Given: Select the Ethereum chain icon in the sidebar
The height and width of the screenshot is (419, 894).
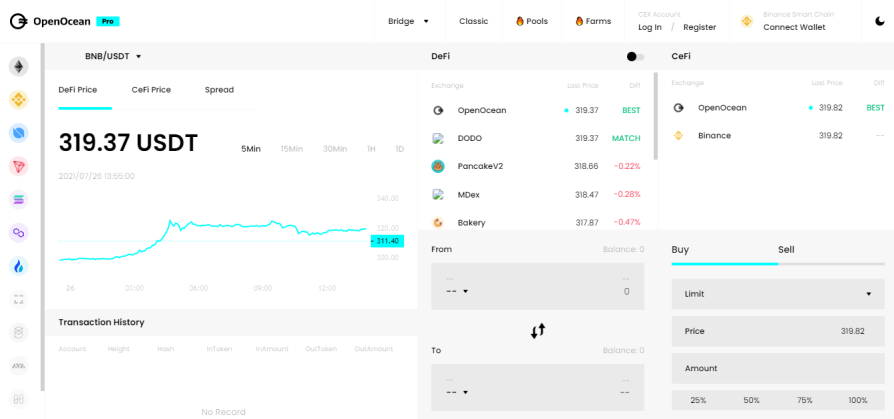Looking at the screenshot, I should [x=19, y=67].
